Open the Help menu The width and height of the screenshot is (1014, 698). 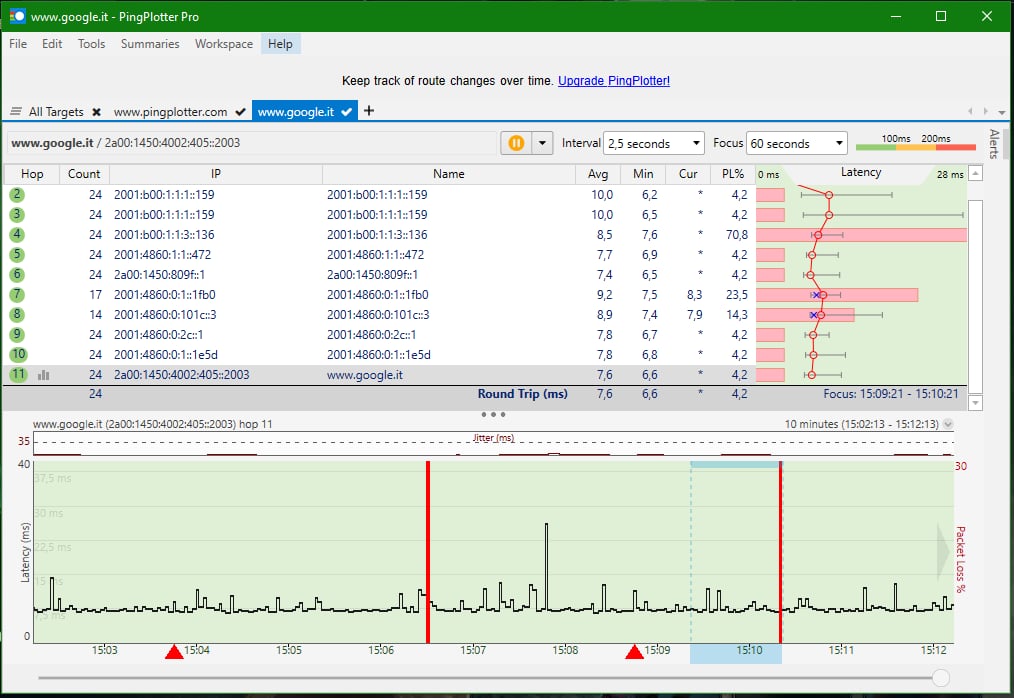point(280,44)
